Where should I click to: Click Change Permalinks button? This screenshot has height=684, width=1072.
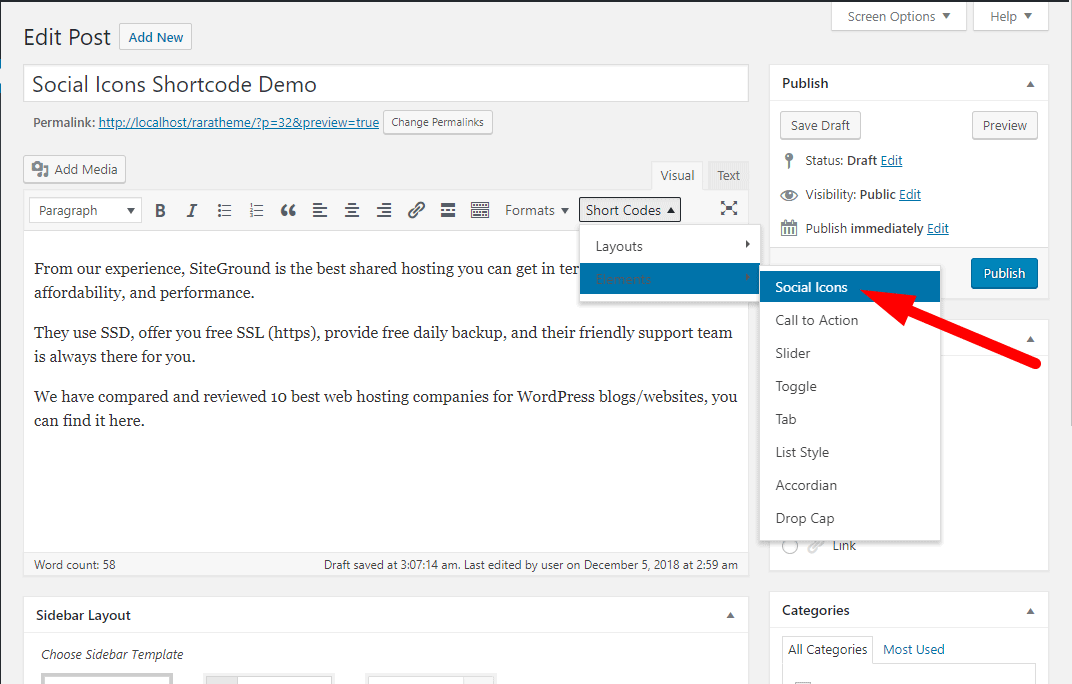tap(438, 122)
